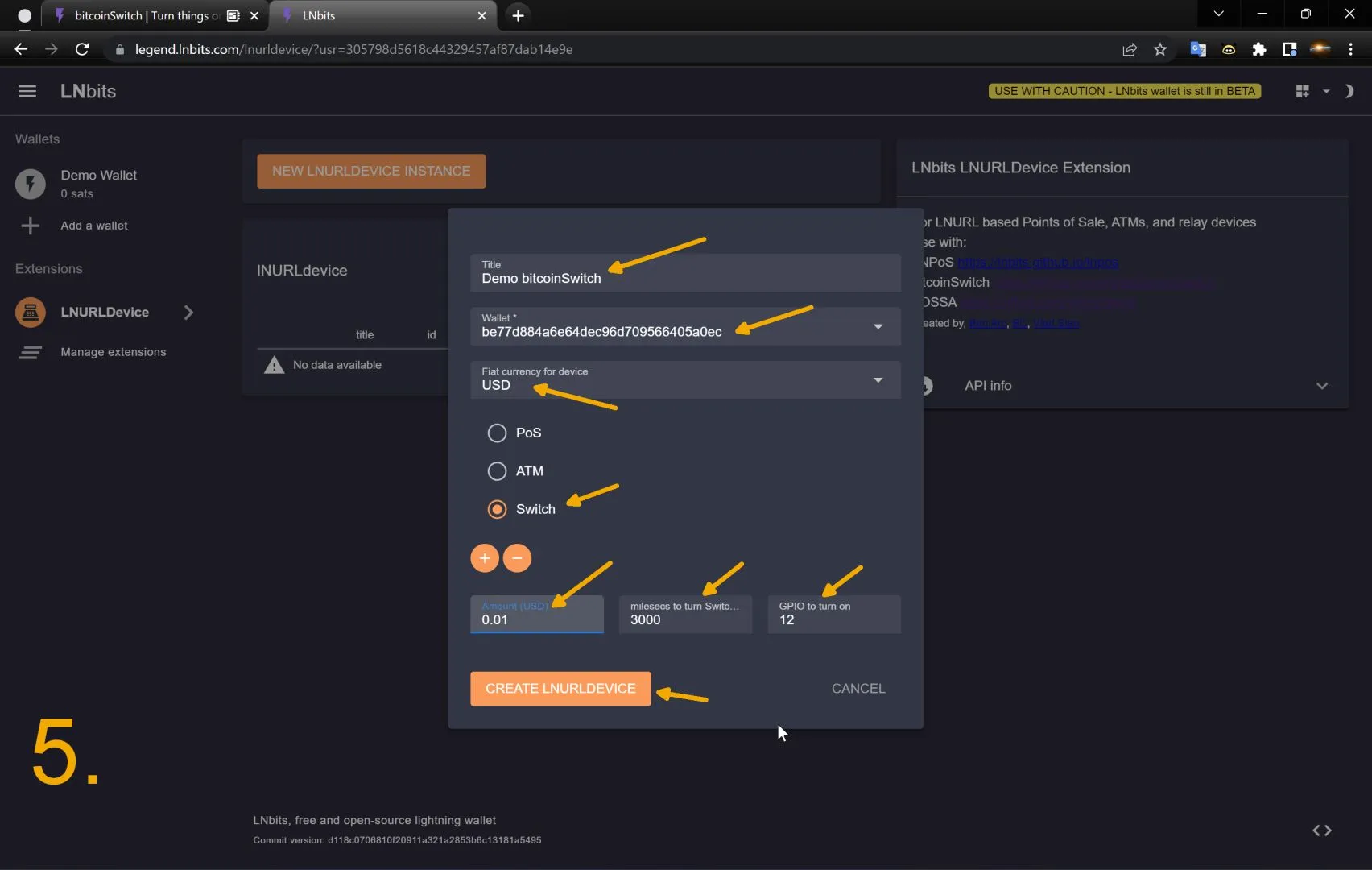The height and width of the screenshot is (870, 1372).
Task: Toggle dark mode moon icon
Action: (x=1349, y=91)
